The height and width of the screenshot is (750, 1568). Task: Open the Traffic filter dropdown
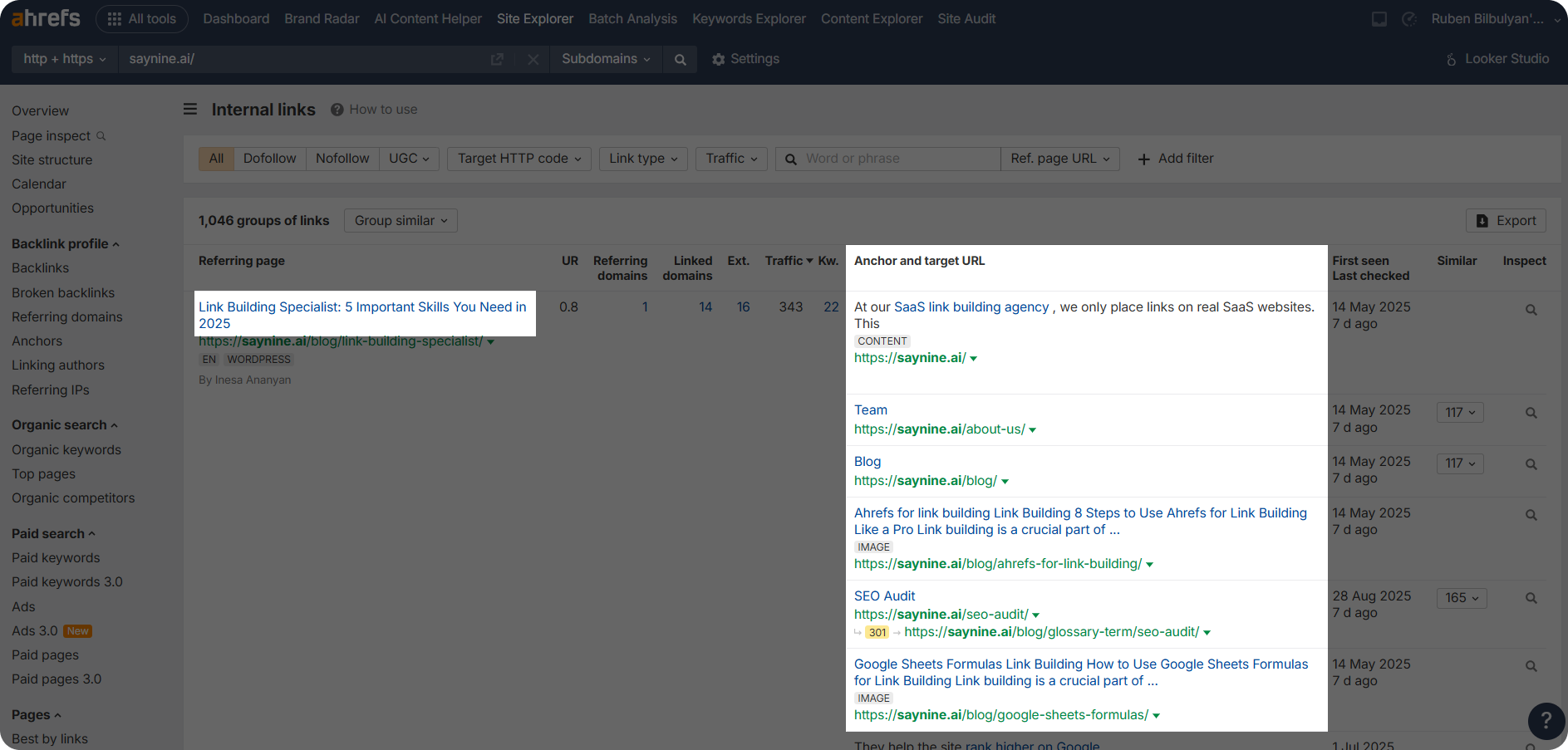pos(731,159)
